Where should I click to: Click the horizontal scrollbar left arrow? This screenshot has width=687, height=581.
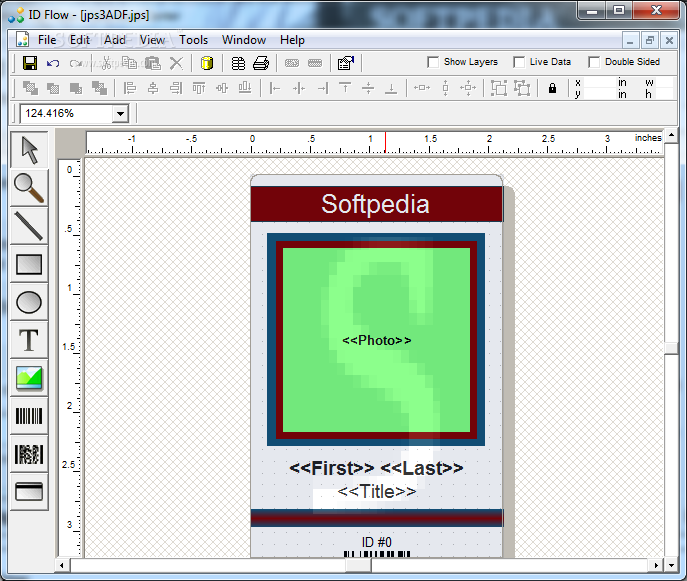pos(61,565)
